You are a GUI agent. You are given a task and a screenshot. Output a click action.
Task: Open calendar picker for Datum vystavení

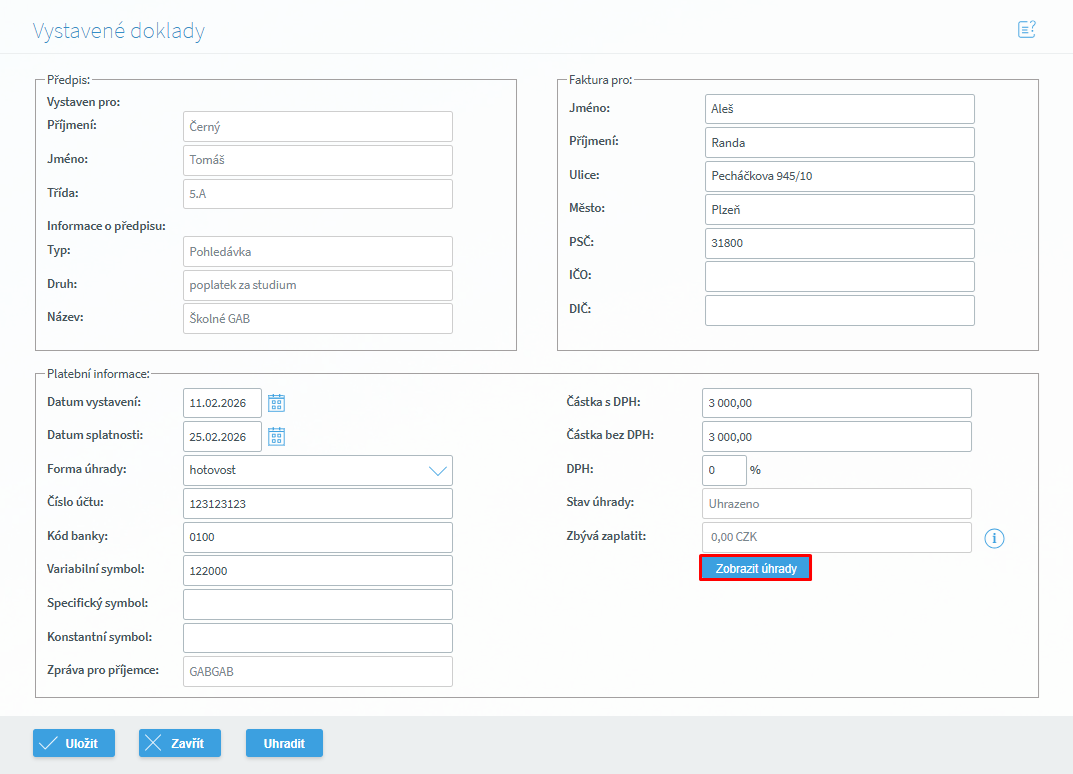pyautogui.click(x=277, y=403)
